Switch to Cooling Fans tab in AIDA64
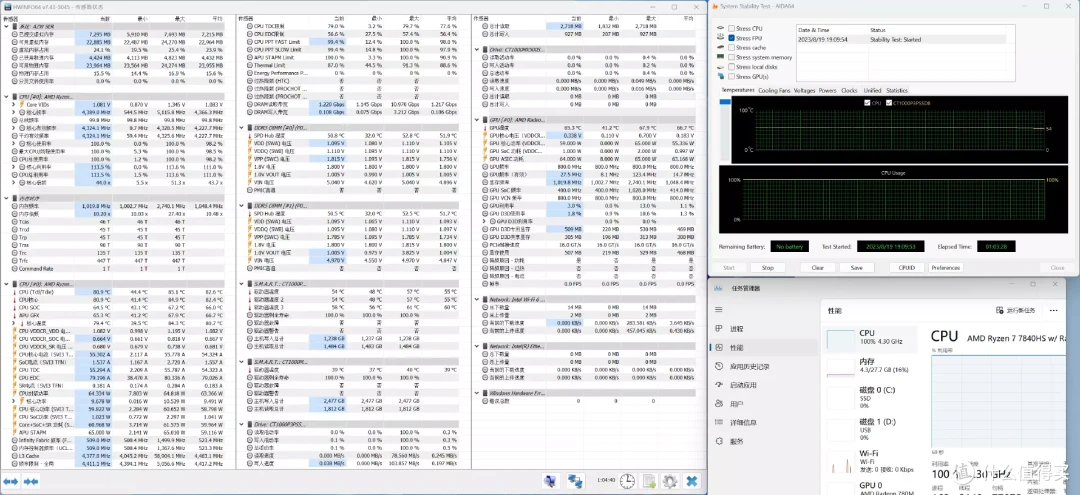 click(774, 90)
